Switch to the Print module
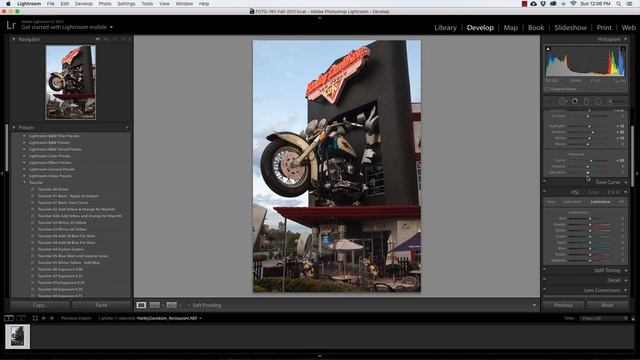 [604, 28]
